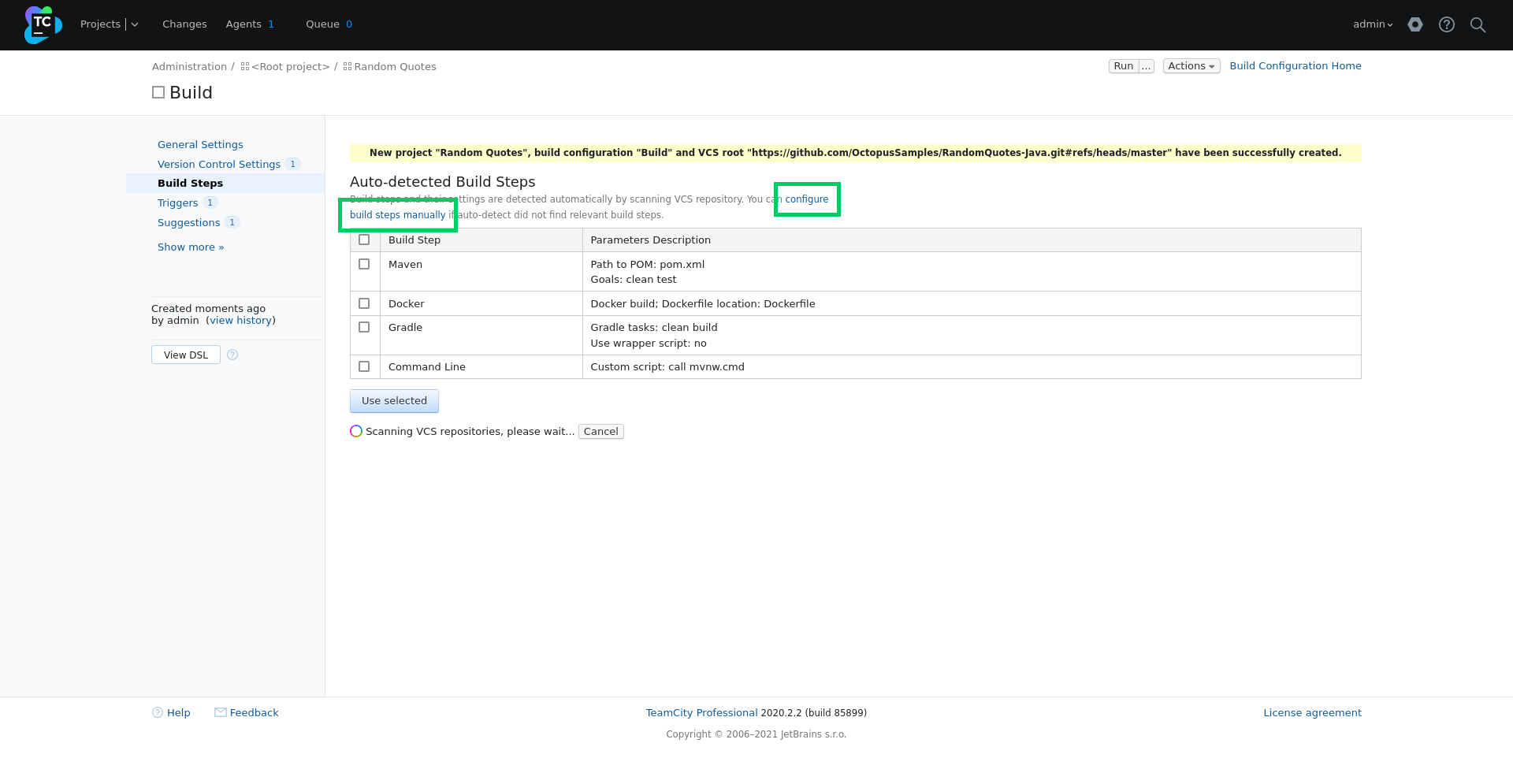
Task: Cancel the VCS repository scanning
Action: pos(601,432)
